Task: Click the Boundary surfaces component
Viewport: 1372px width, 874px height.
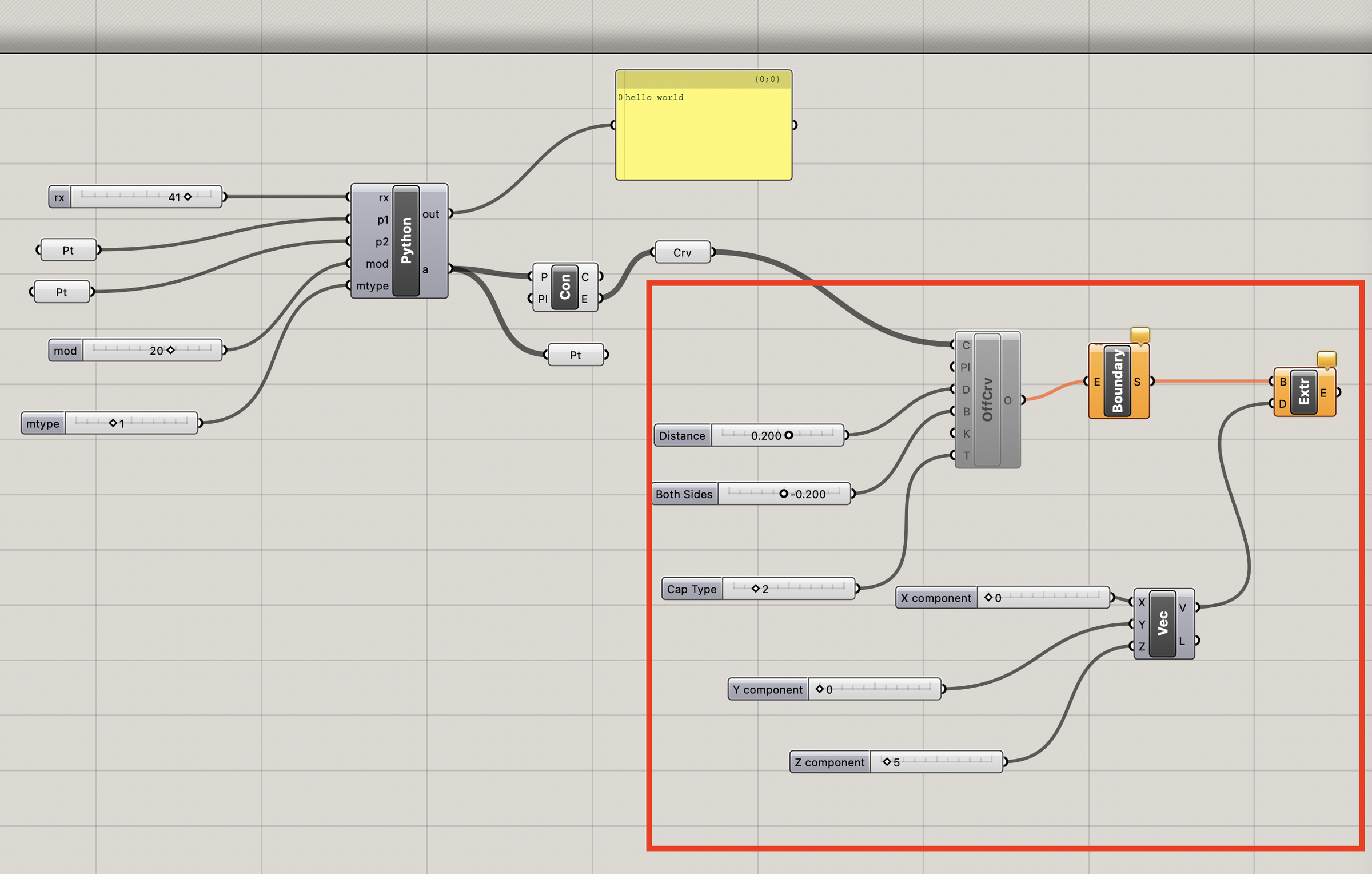Action: [1118, 382]
